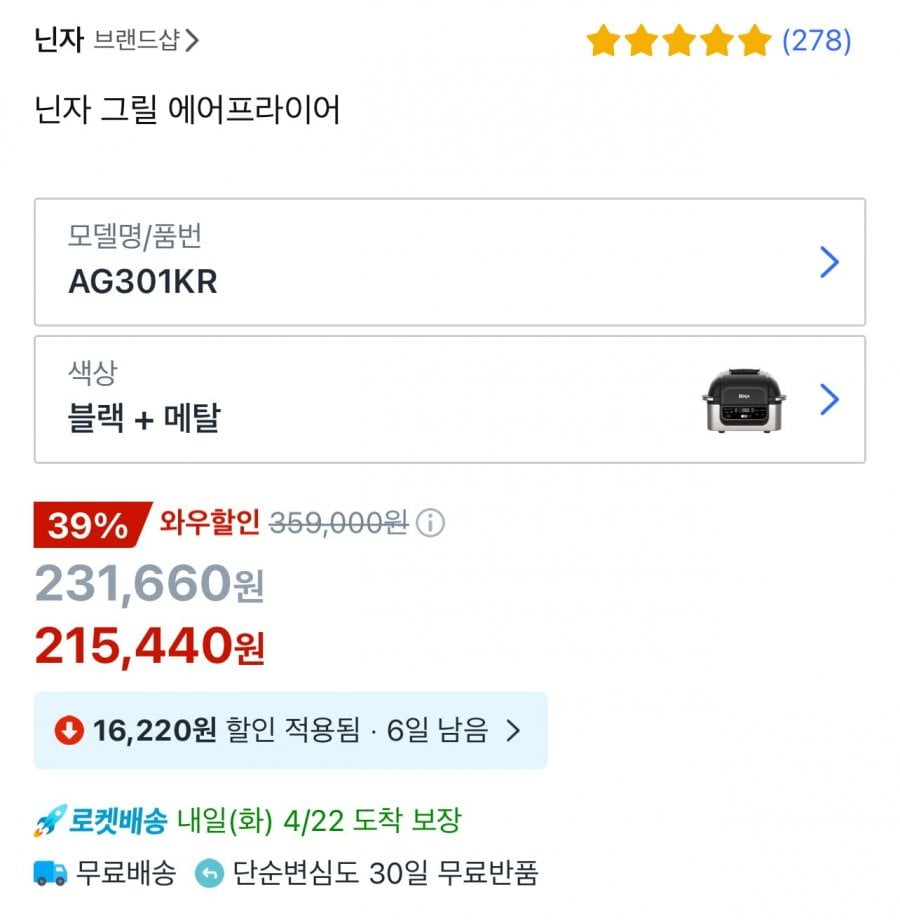Click the five-star rating stars
The width and height of the screenshot is (900, 920).
(678, 41)
